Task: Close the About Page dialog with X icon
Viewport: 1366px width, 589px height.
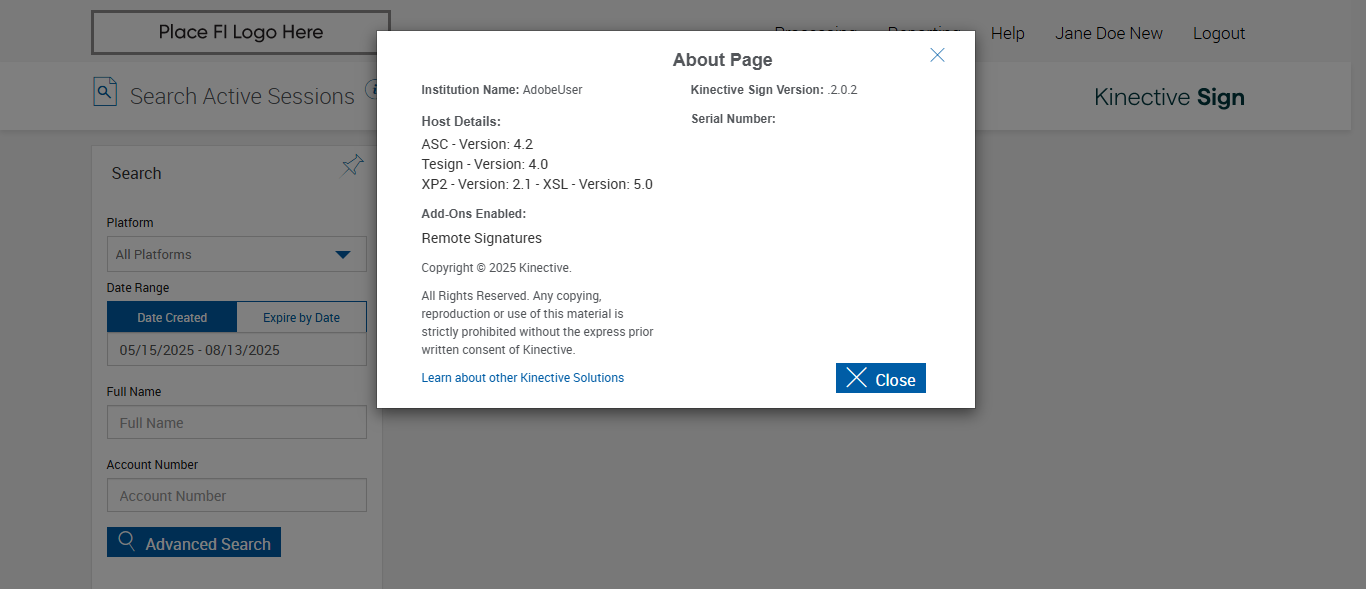Action: coord(937,55)
